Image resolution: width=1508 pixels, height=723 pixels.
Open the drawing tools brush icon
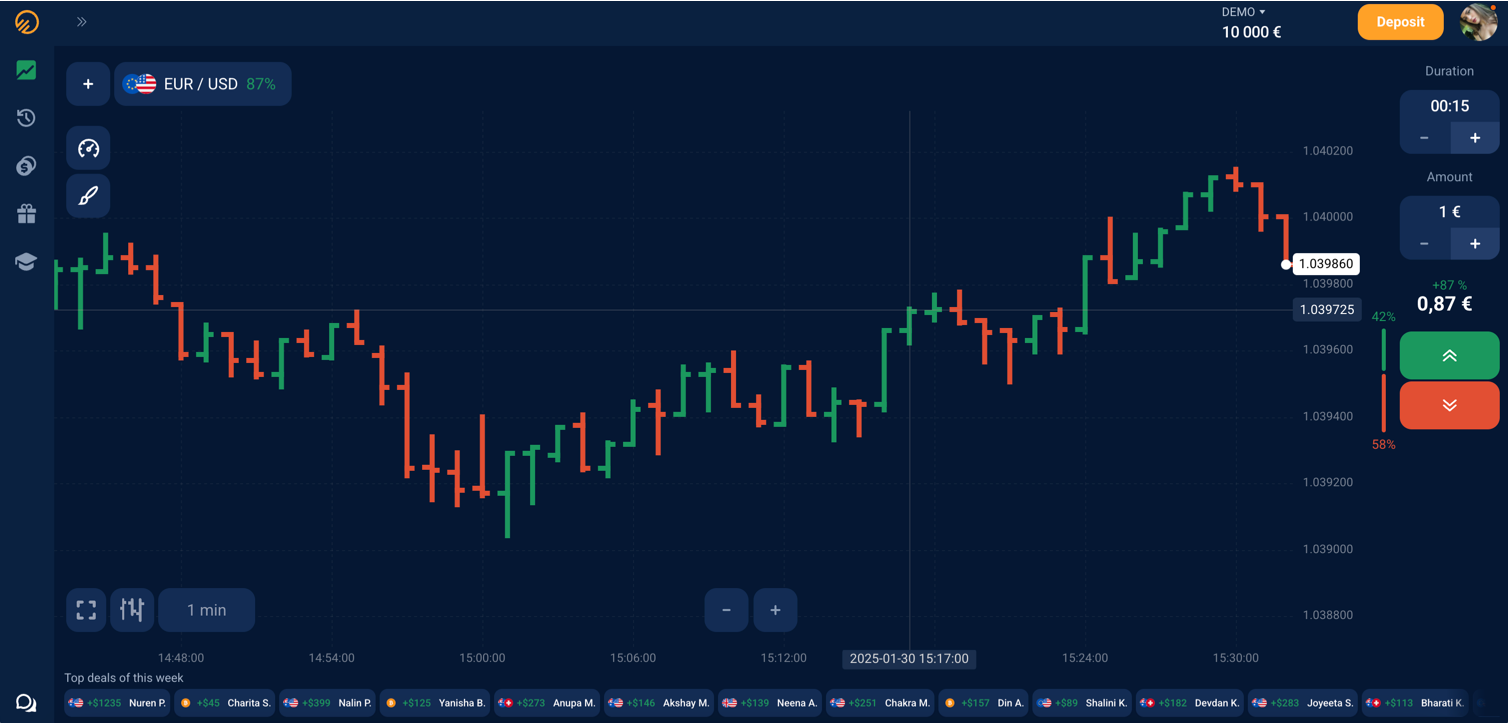point(88,196)
